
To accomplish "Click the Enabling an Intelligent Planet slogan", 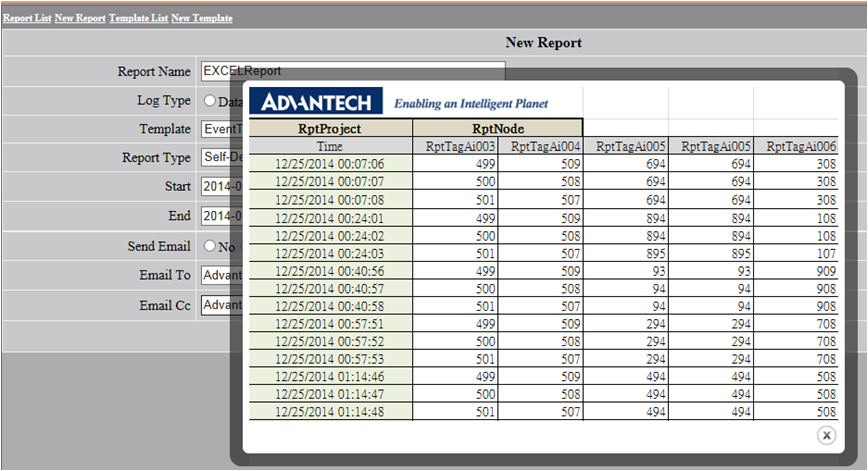I will 471,103.
